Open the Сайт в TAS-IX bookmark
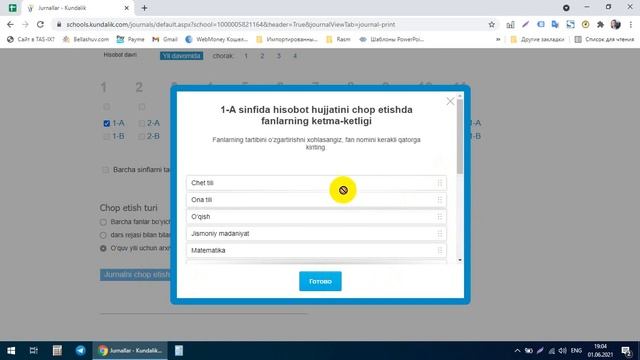 click(31, 39)
